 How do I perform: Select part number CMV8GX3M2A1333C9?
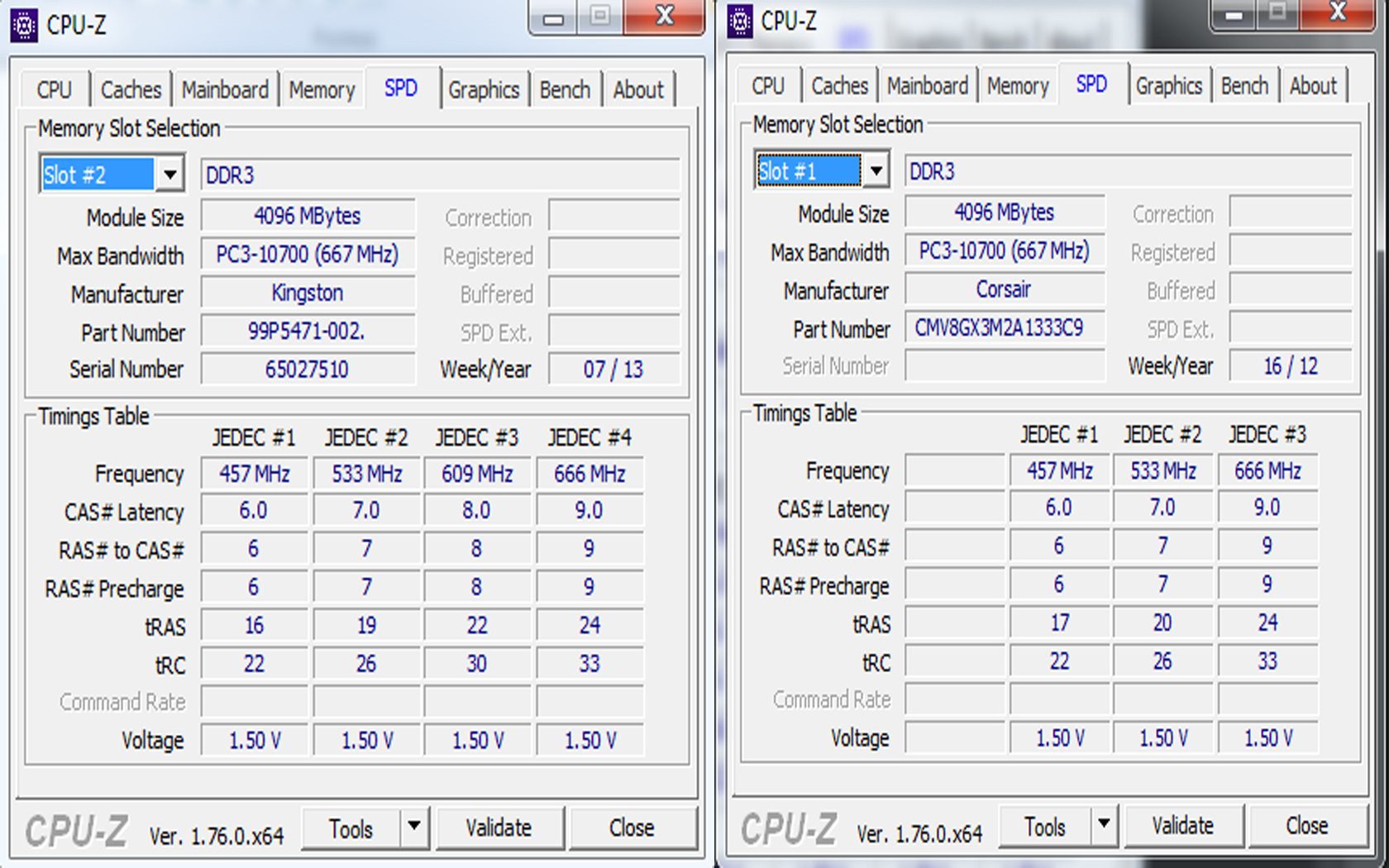tap(1004, 328)
